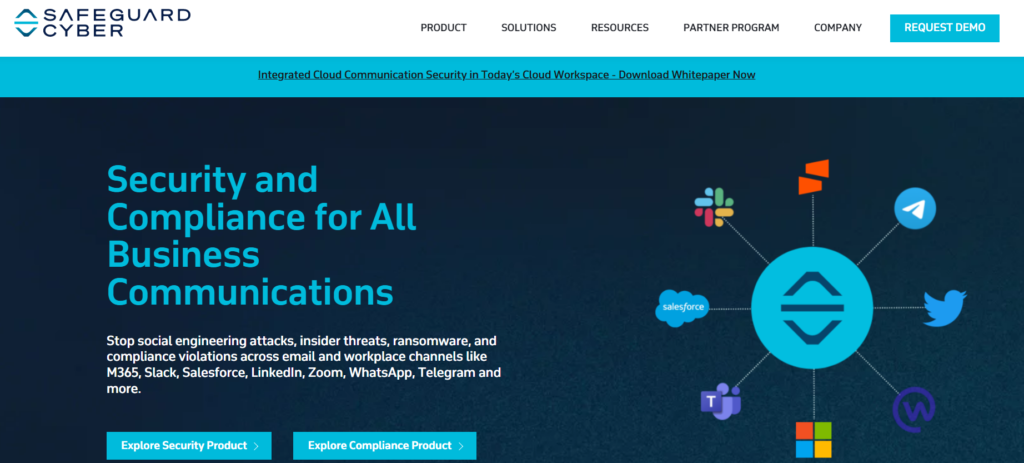This screenshot has height=463, width=1024.
Task: Click Explore Compliance Product button
Action: (384, 446)
